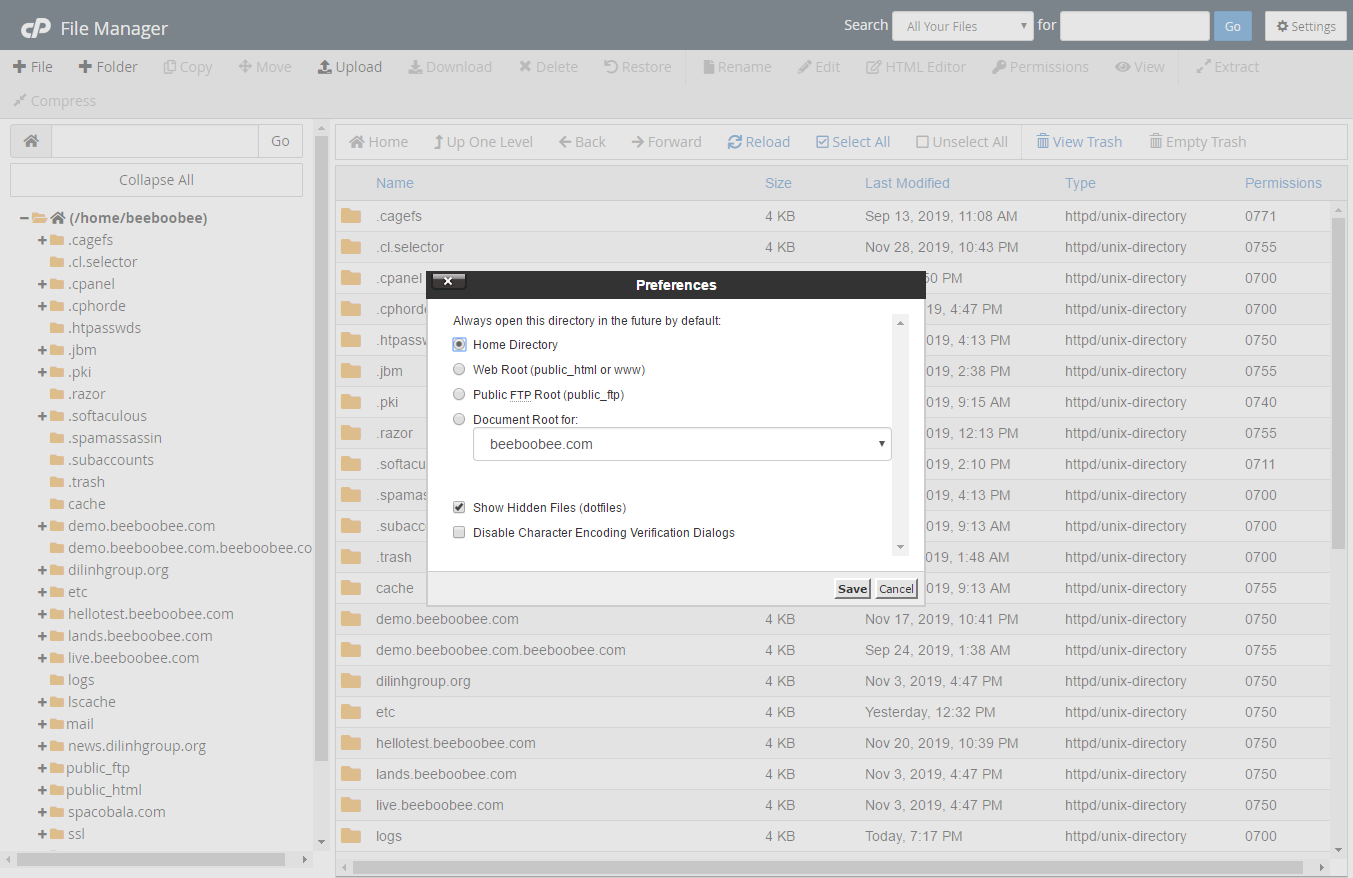
Task: Close Preferences with the X button
Action: tap(449, 281)
